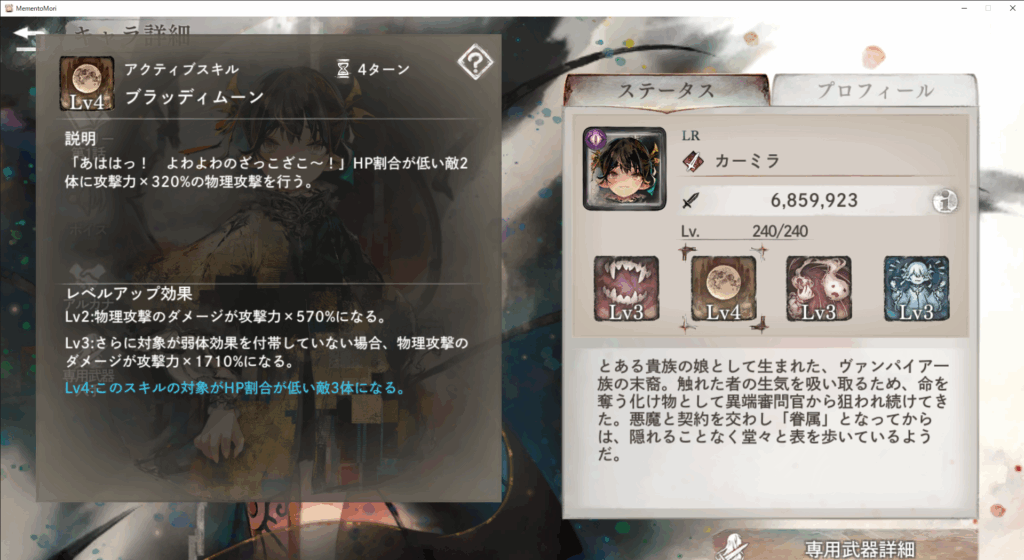Click the カーミラ character portrait

[624, 168]
